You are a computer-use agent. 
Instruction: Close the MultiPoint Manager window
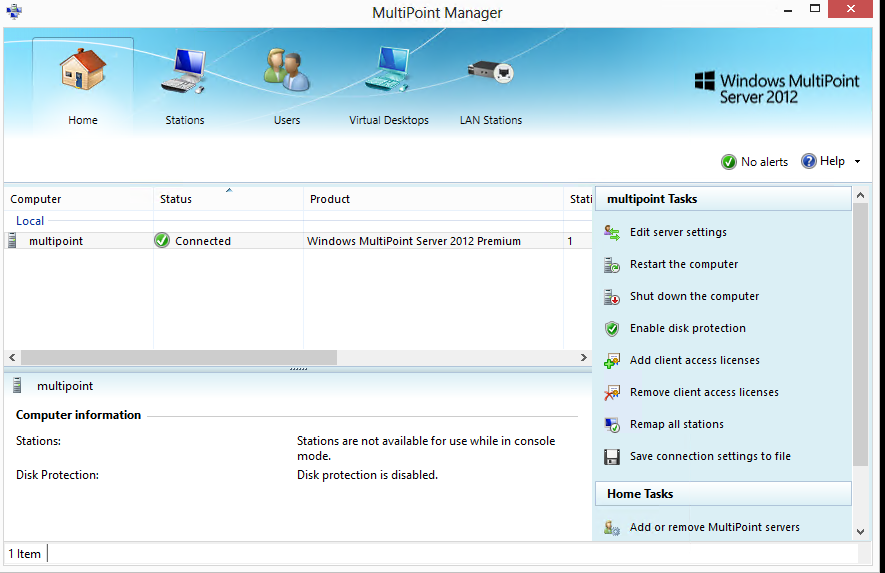851,9
